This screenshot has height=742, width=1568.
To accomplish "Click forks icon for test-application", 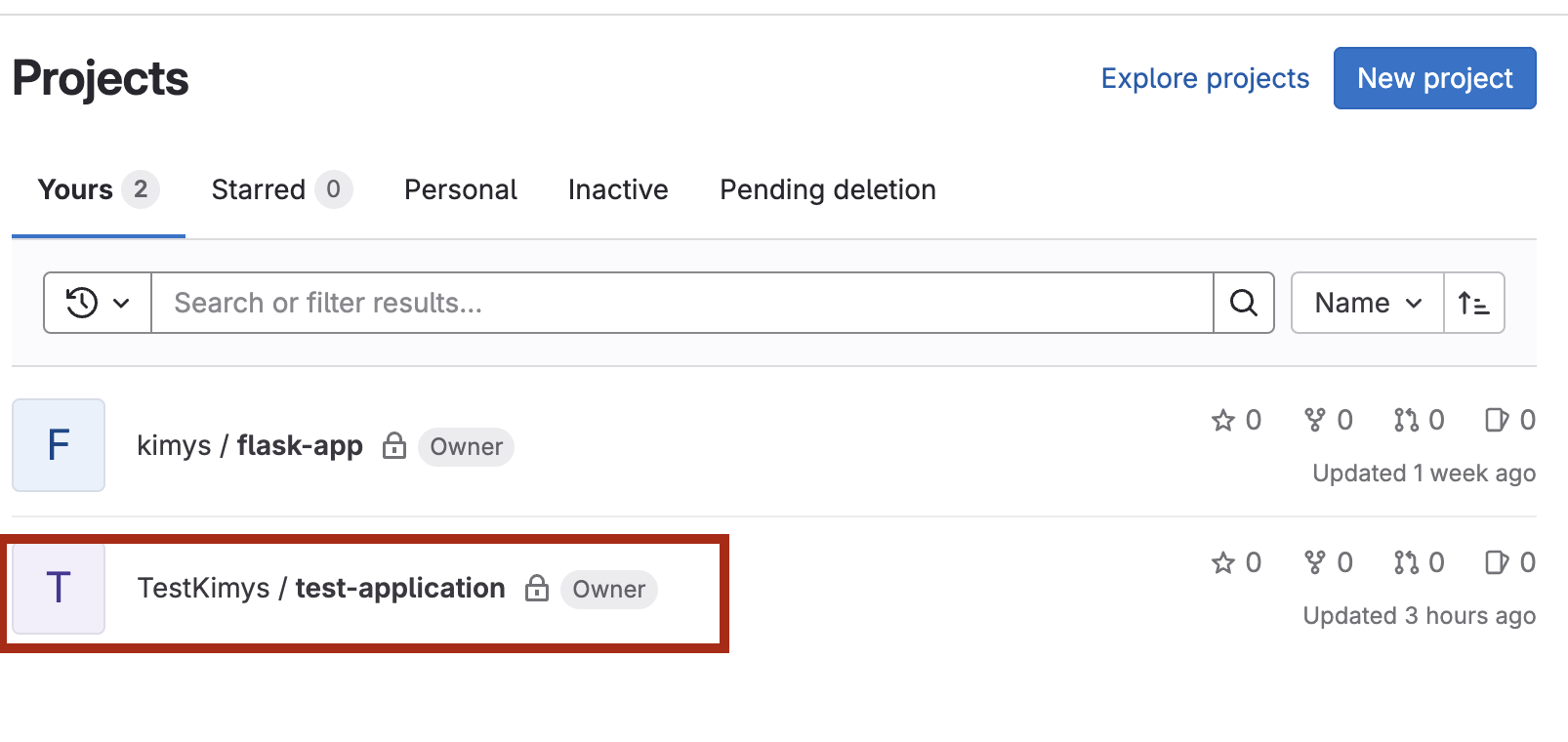I will click(x=1315, y=562).
